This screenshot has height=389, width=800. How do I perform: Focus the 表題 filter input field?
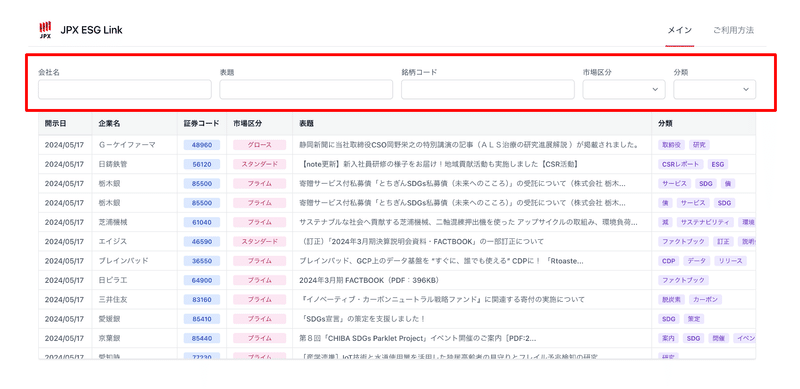[306, 89]
